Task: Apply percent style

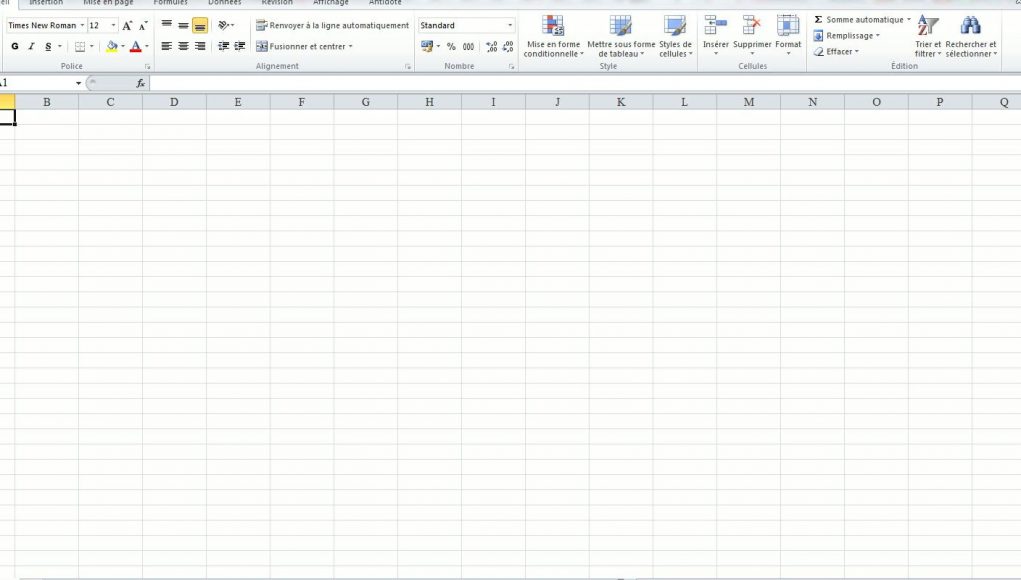Action: (451, 46)
